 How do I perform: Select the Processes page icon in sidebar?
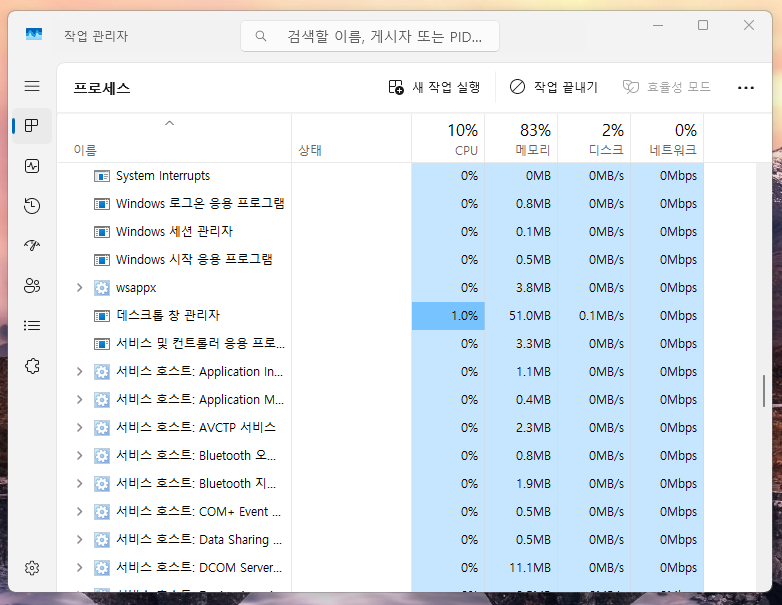(x=32, y=126)
